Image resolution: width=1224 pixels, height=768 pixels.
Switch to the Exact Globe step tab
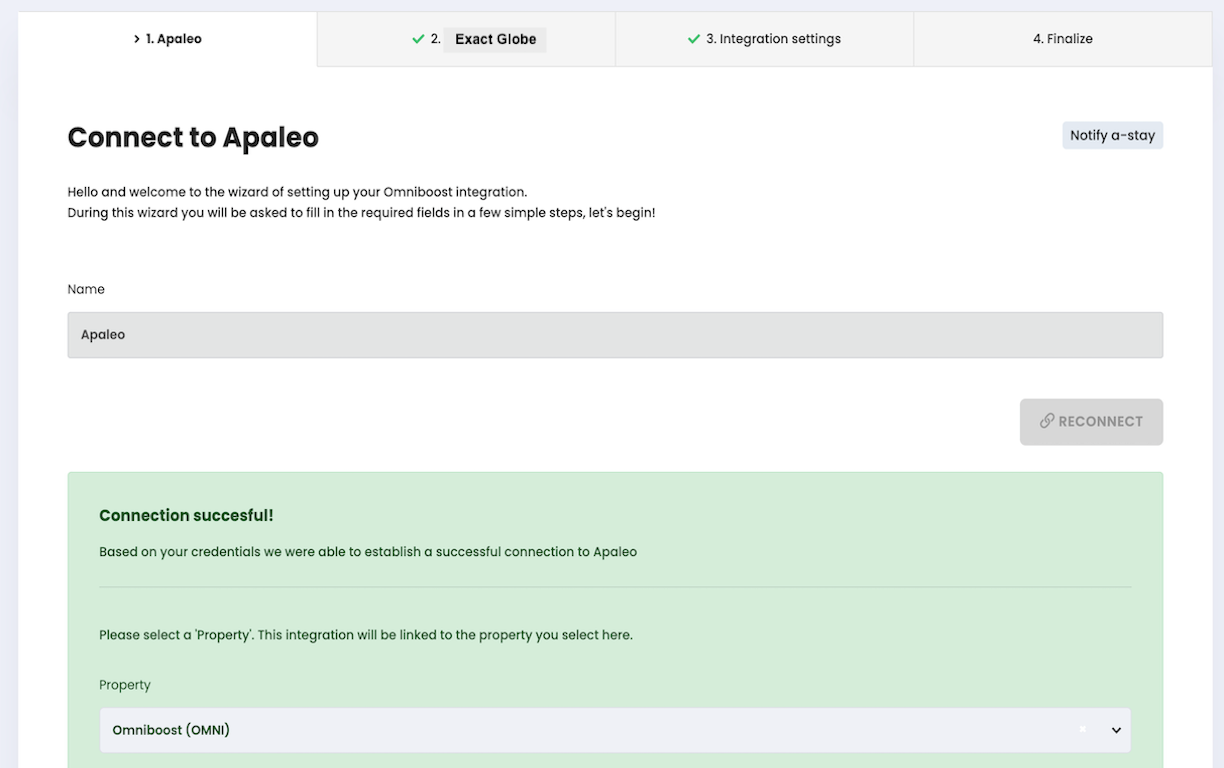[466, 39]
